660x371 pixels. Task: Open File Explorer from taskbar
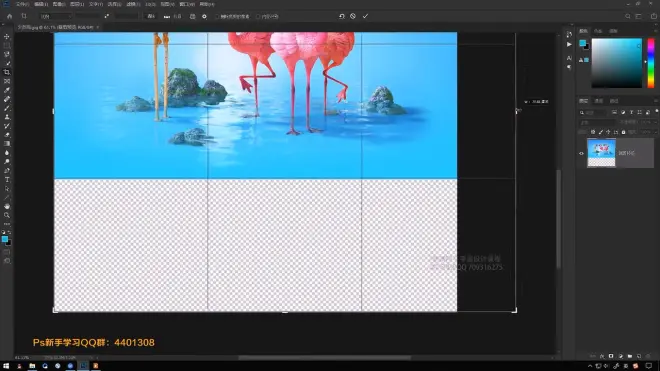point(32,366)
